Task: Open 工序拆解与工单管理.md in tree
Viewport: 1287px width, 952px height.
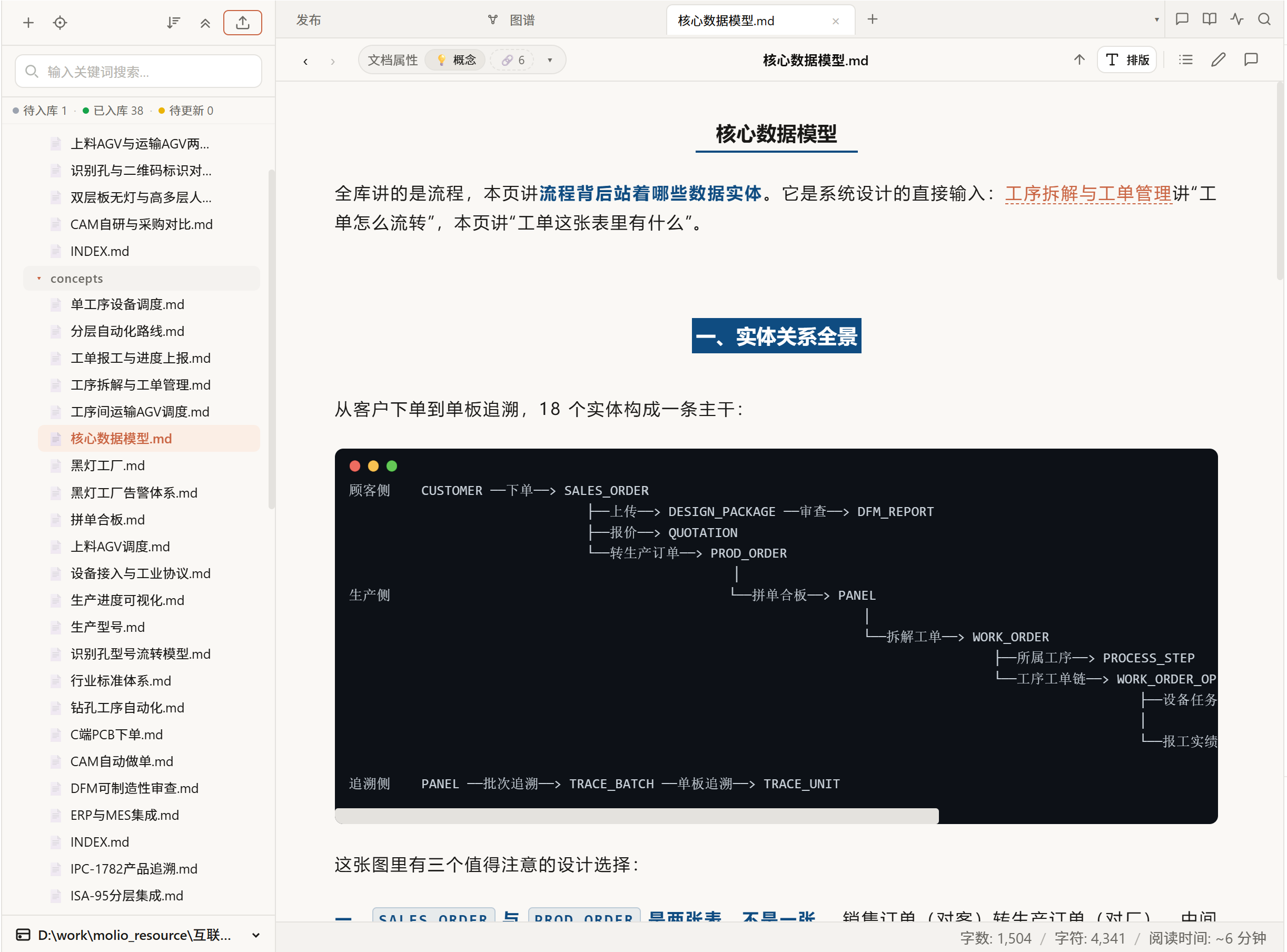Action: (x=149, y=385)
